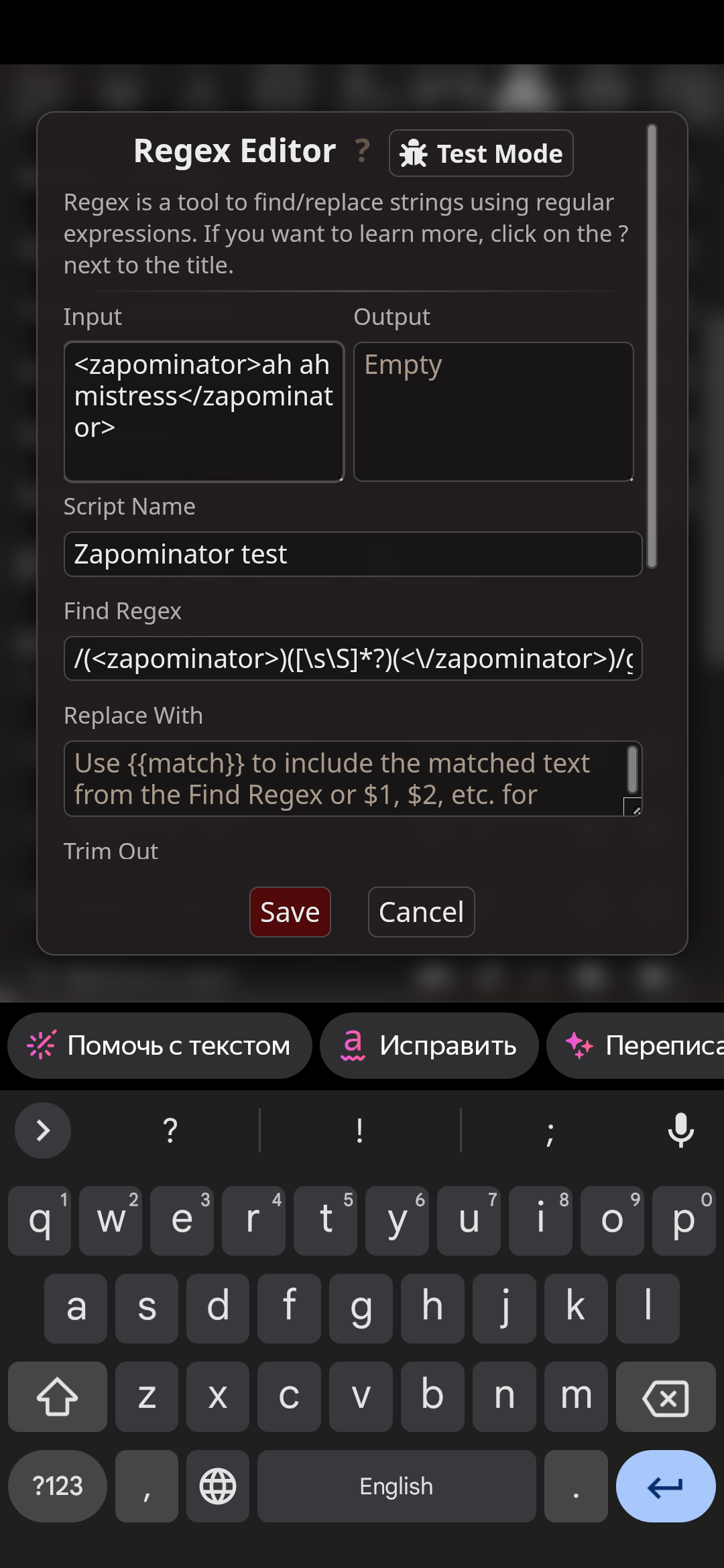Click the Replace With textarea scrollbar
The width and height of the screenshot is (724, 1568).
[x=631, y=769]
